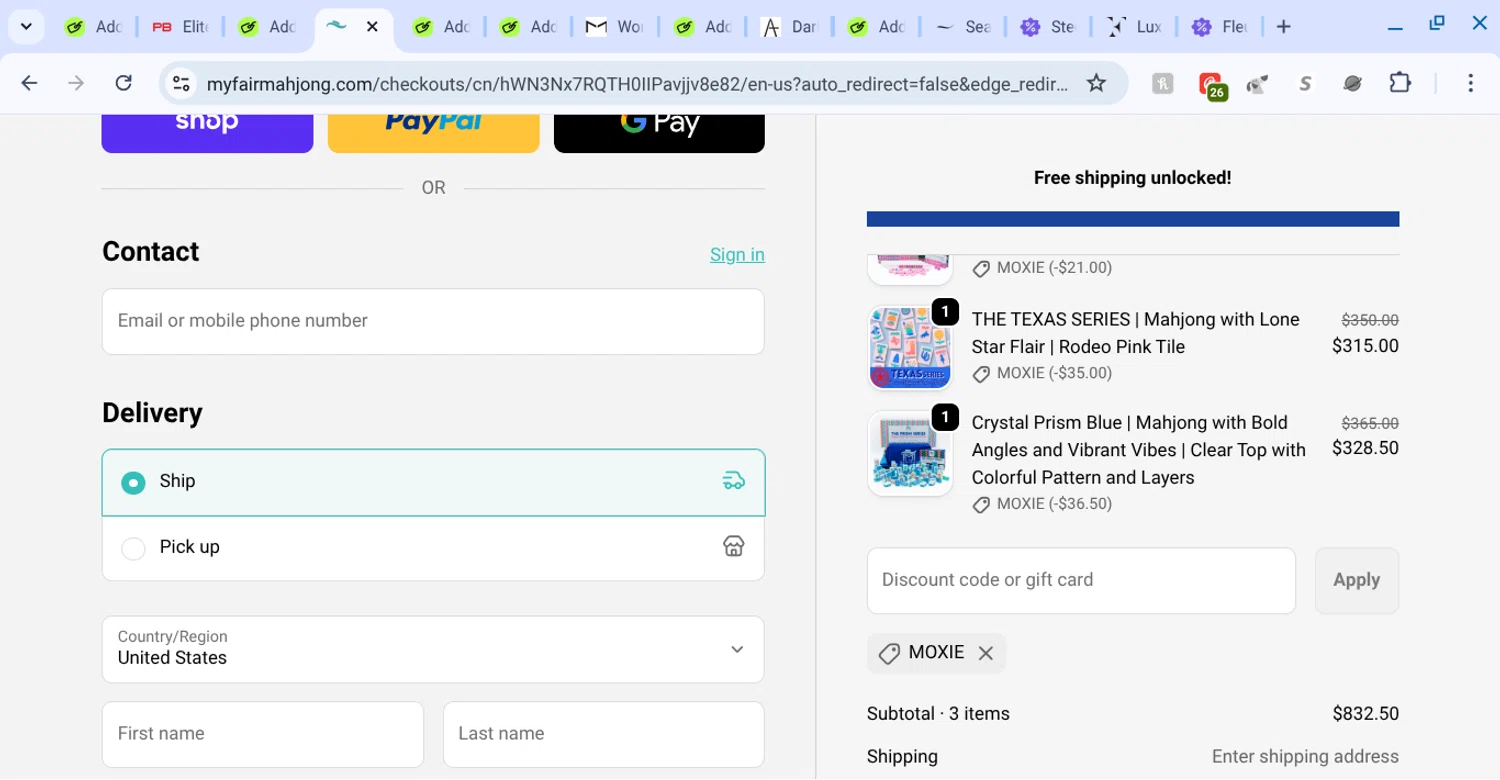Open the planet-shaped extension icon
This screenshot has width=1500, height=780.
pyautogui.click(x=1353, y=84)
